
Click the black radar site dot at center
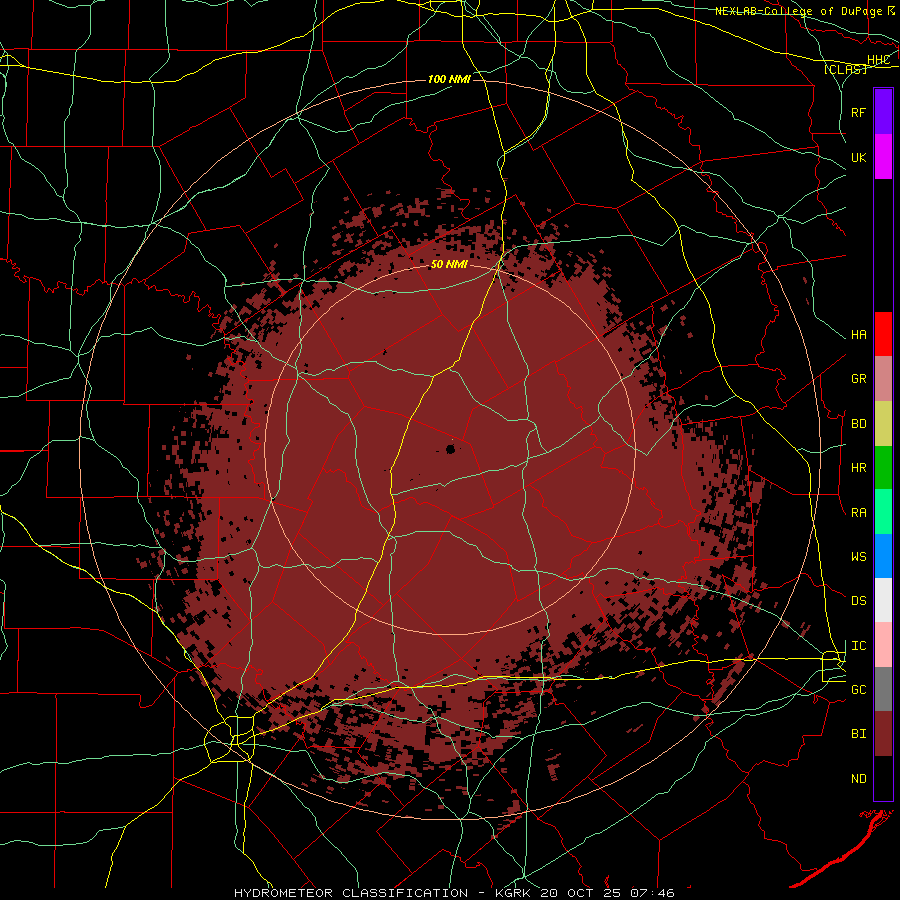pyautogui.click(x=451, y=449)
